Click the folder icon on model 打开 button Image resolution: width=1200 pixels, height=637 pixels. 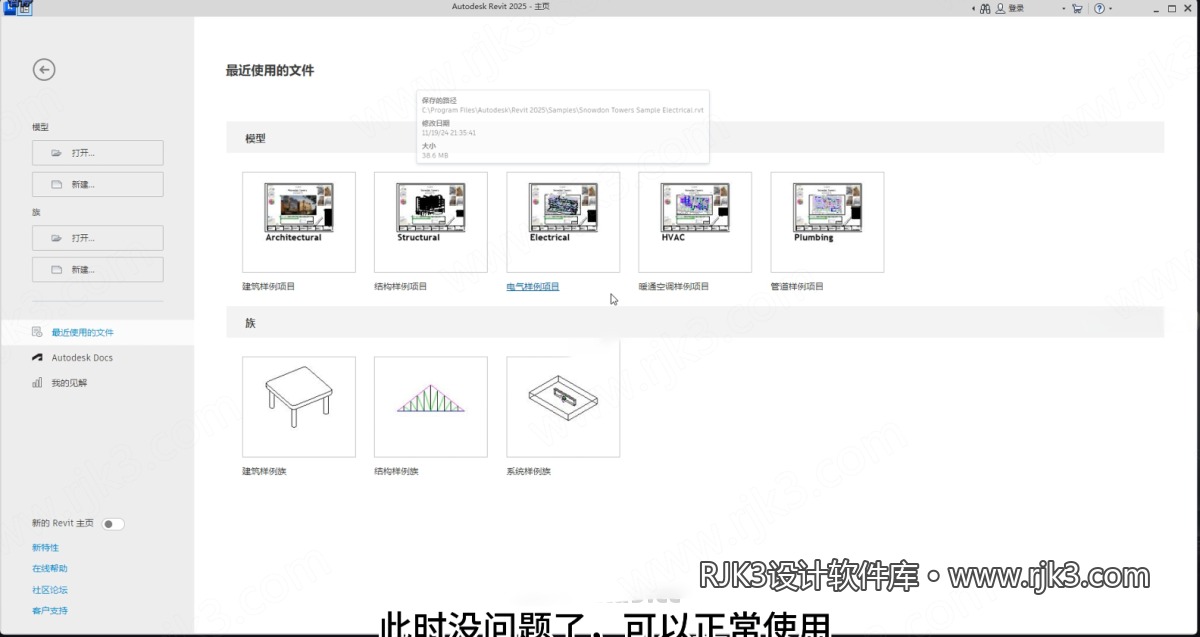pyautogui.click(x=57, y=153)
